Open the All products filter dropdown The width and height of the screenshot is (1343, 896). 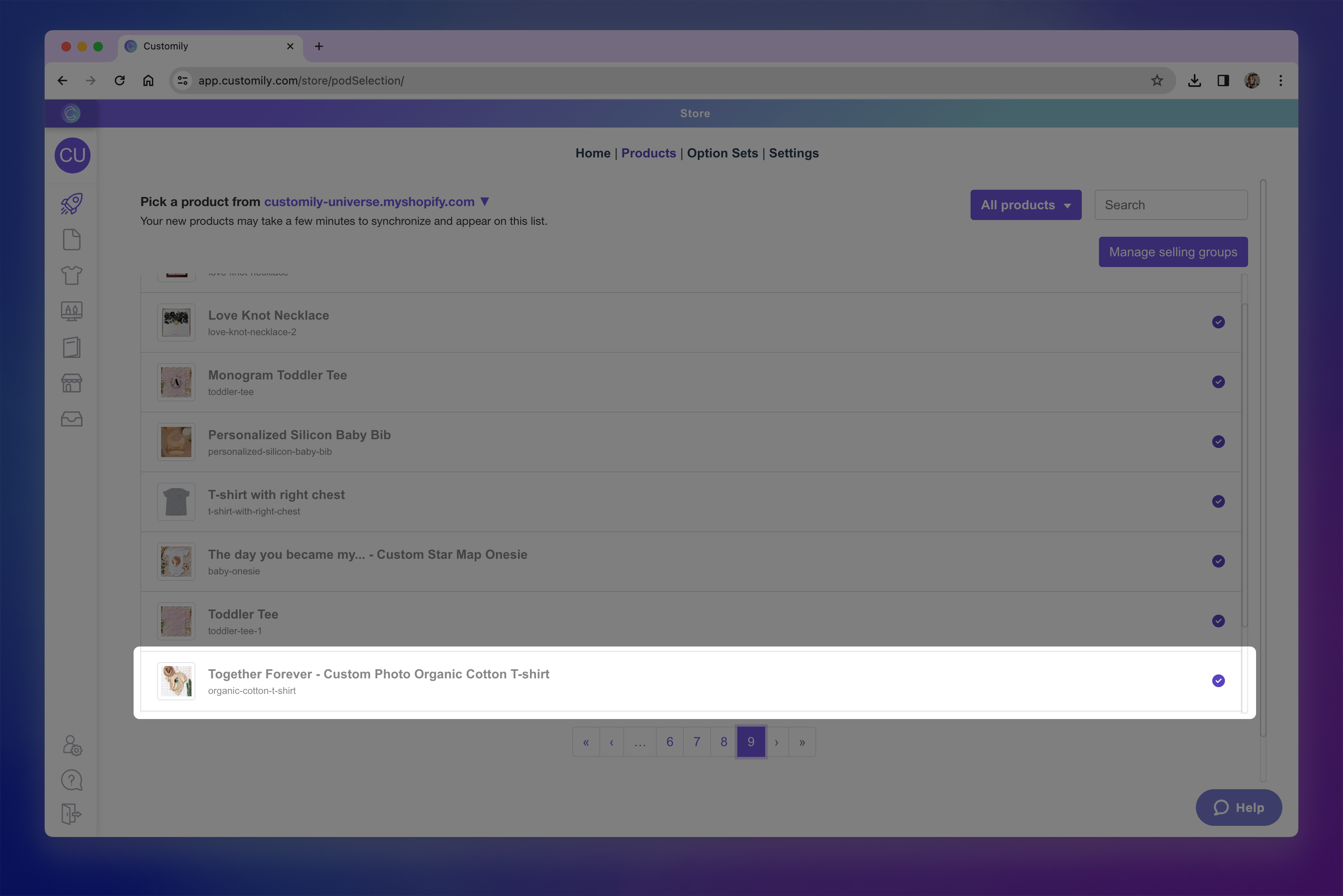(1025, 205)
